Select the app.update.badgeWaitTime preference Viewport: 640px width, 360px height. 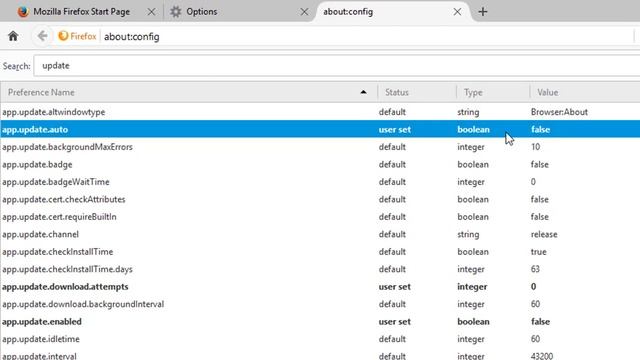(320, 182)
